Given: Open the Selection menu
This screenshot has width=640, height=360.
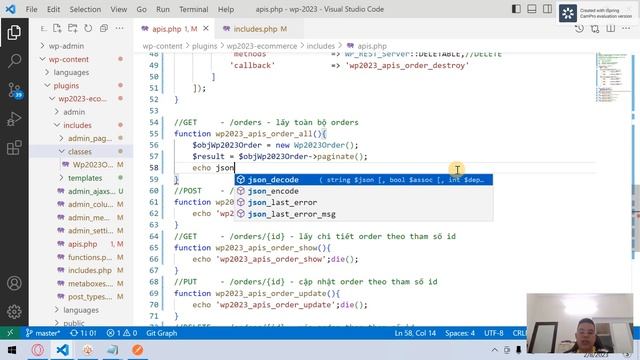Looking at the screenshot, I should (x=85, y=9).
